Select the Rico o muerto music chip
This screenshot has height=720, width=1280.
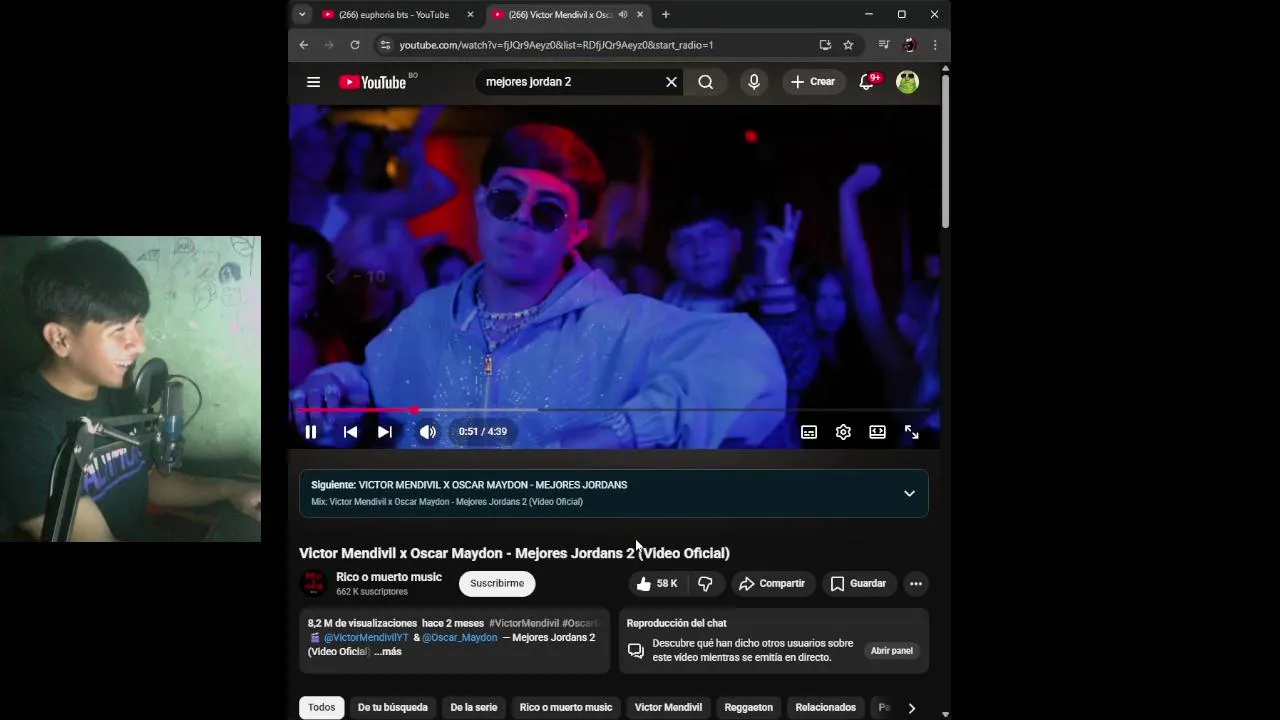click(x=566, y=707)
